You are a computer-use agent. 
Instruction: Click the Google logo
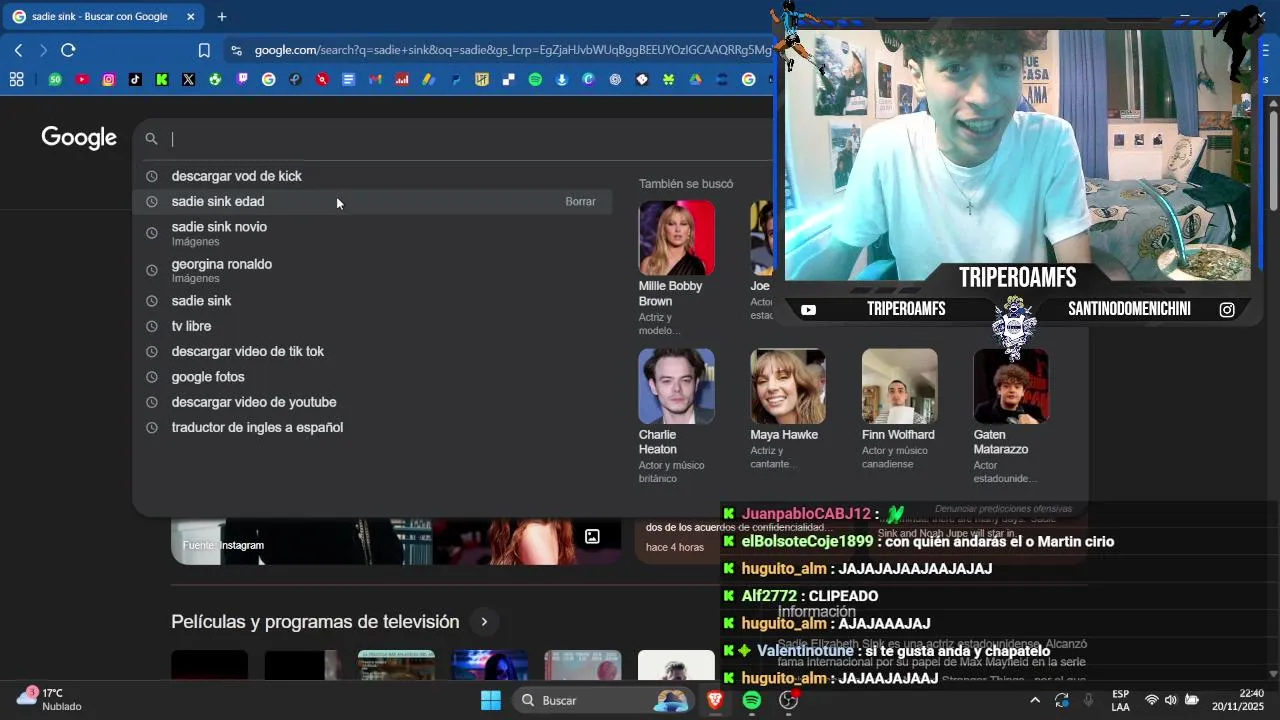pos(79,138)
